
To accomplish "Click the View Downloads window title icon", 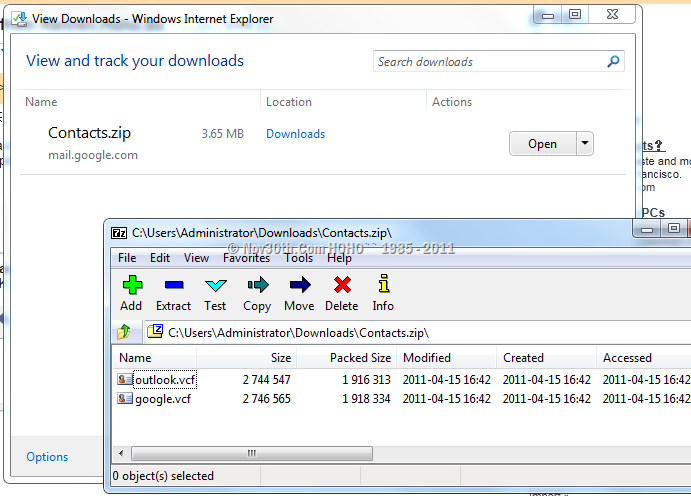I will (x=19, y=19).
